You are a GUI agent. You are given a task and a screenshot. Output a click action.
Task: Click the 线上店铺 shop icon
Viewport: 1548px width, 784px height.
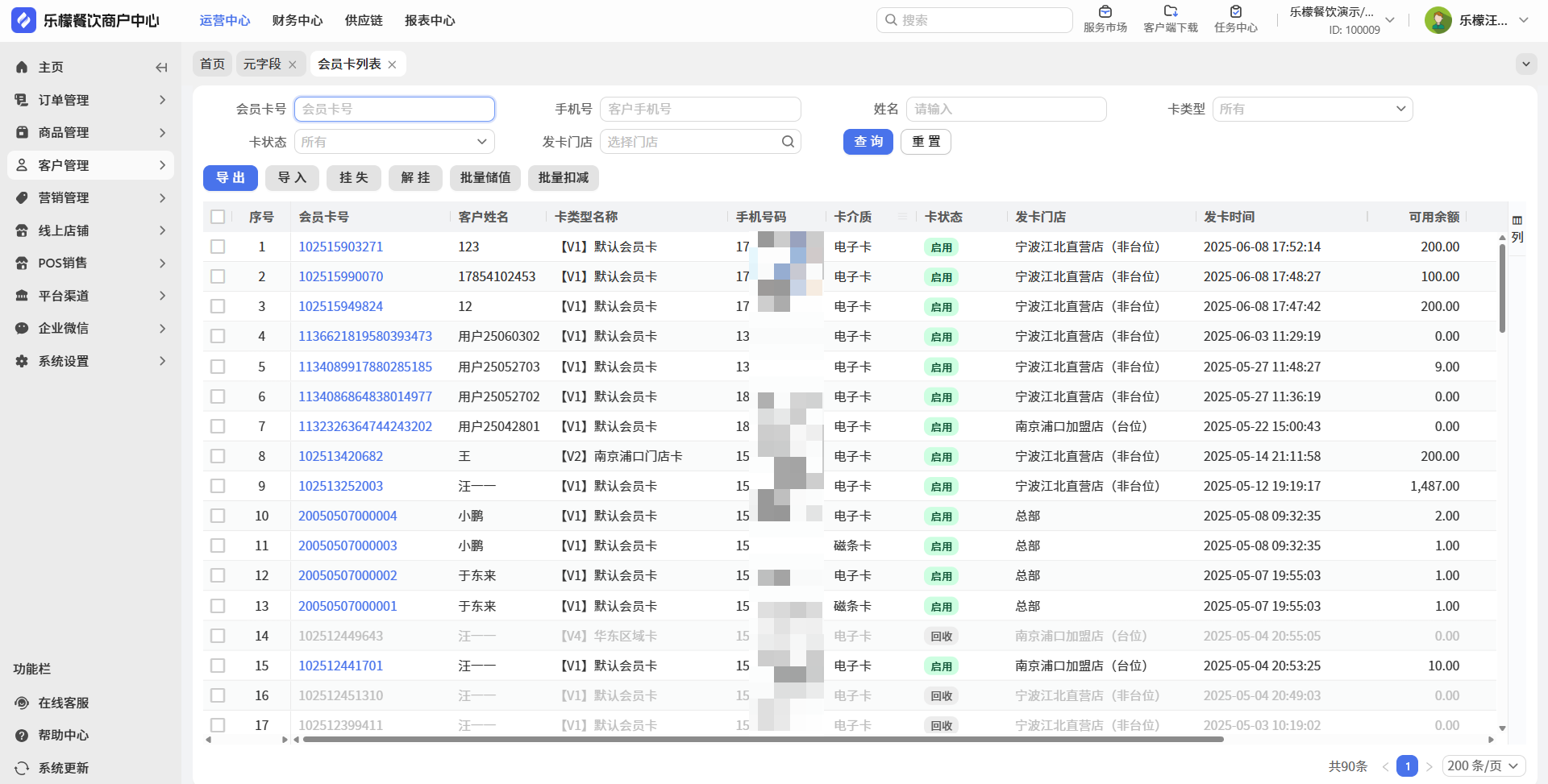coord(22,230)
